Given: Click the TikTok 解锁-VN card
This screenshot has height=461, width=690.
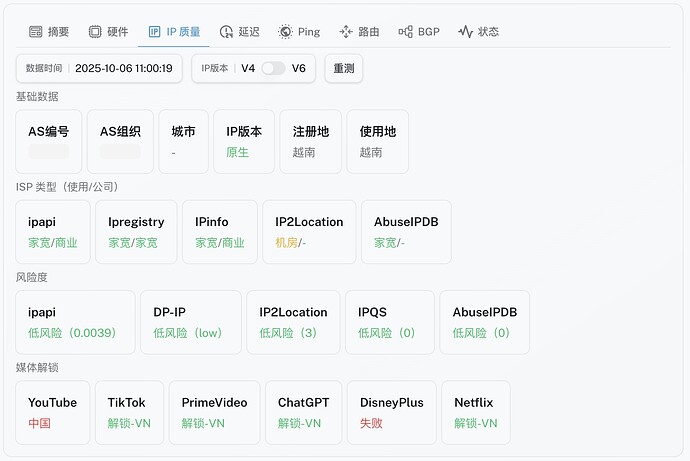Looking at the screenshot, I should point(129,413).
